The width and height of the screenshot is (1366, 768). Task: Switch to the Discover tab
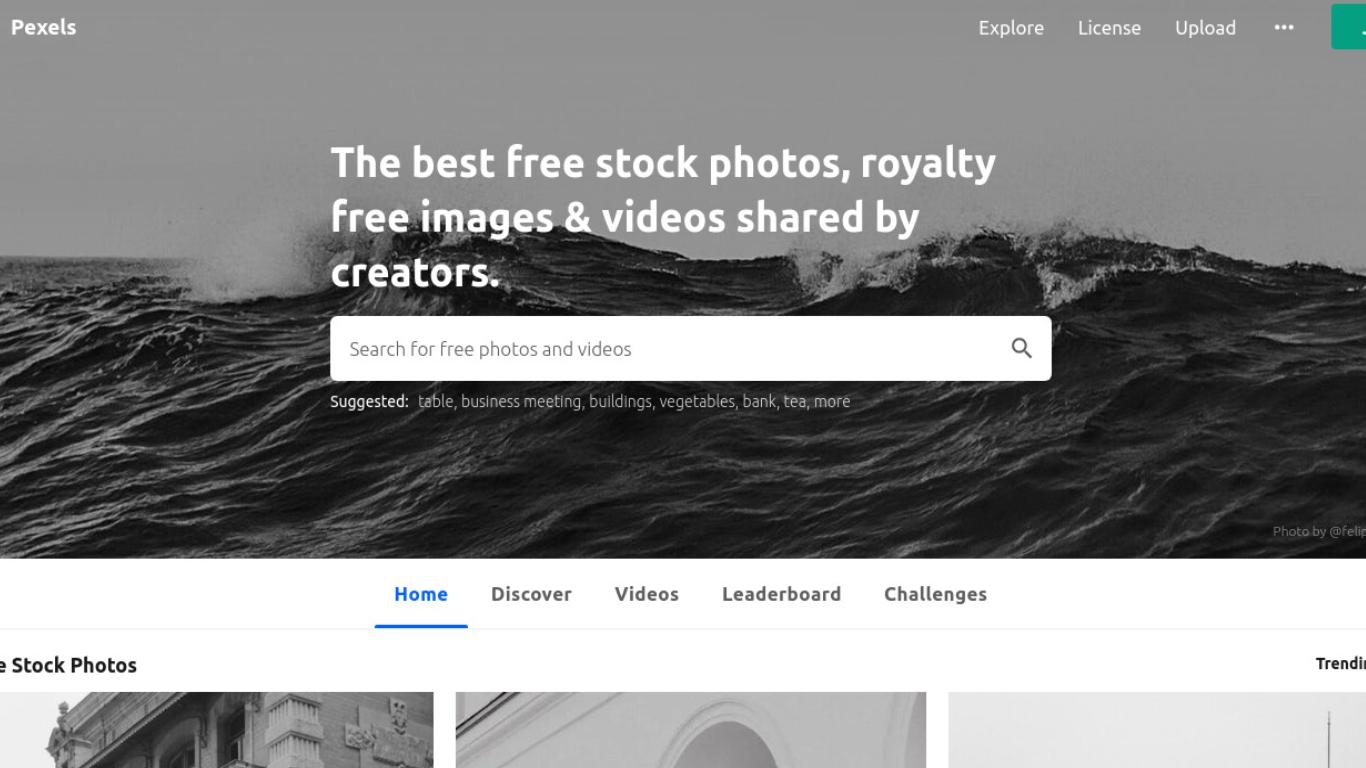tap(531, 594)
